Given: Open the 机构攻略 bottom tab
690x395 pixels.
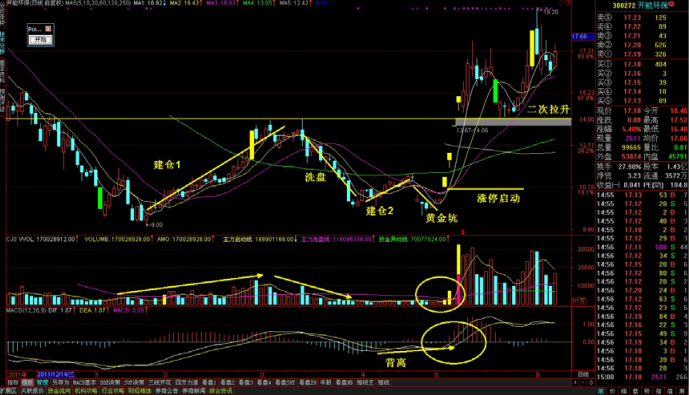Looking at the screenshot, I should coord(86,391).
